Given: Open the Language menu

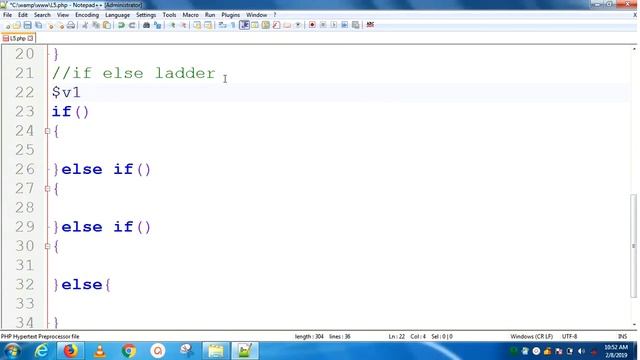Looking at the screenshot, I should click(117, 15).
